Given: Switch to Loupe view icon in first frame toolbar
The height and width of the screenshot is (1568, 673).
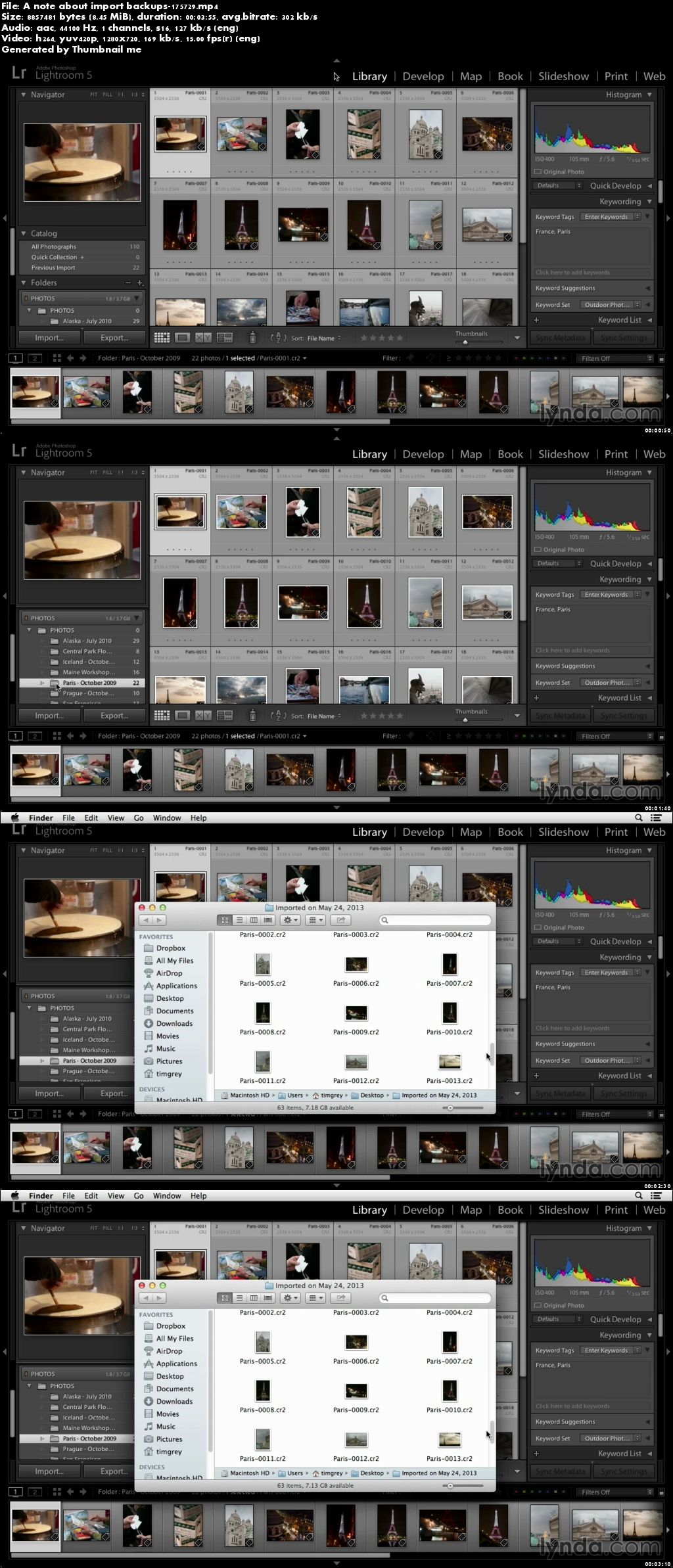Looking at the screenshot, I should pyautogui.click(x=183, y=338).
